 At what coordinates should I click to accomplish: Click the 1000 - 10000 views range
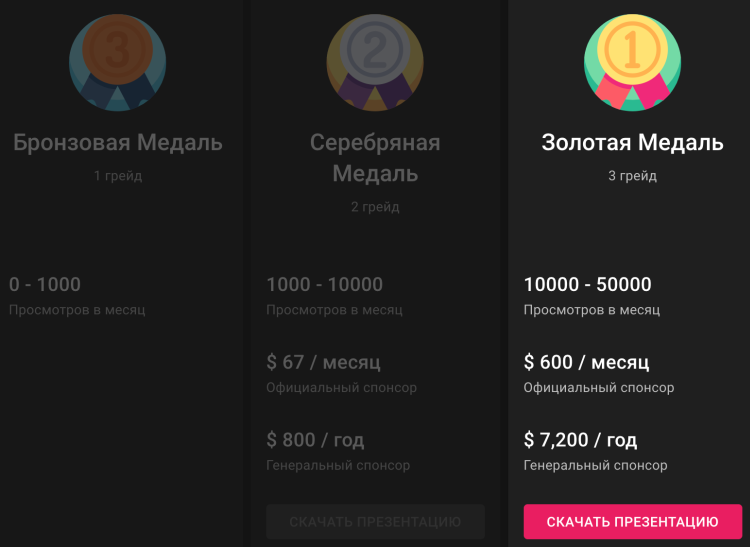point(324,284)
